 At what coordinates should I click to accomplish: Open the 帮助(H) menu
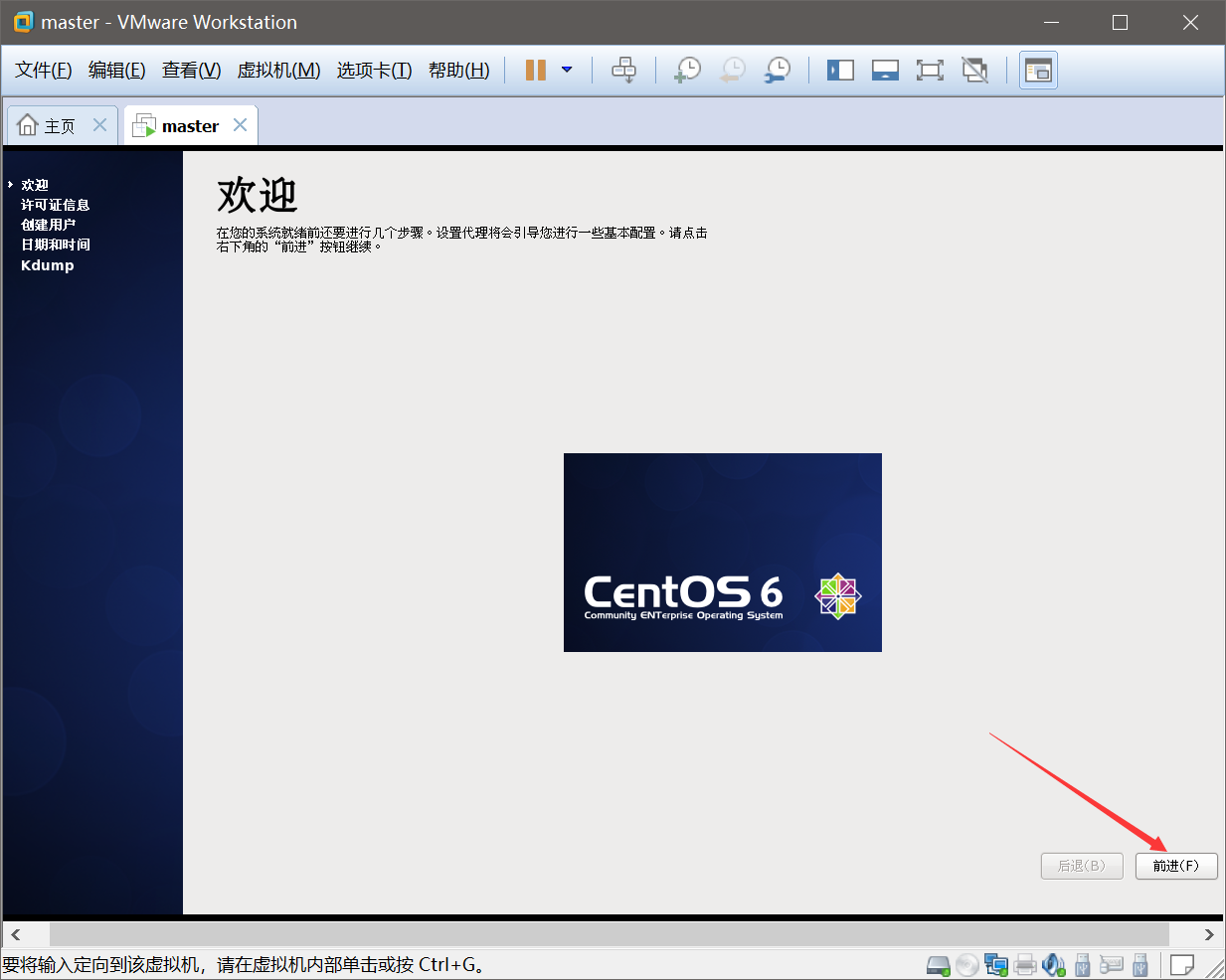coord(459,70)
